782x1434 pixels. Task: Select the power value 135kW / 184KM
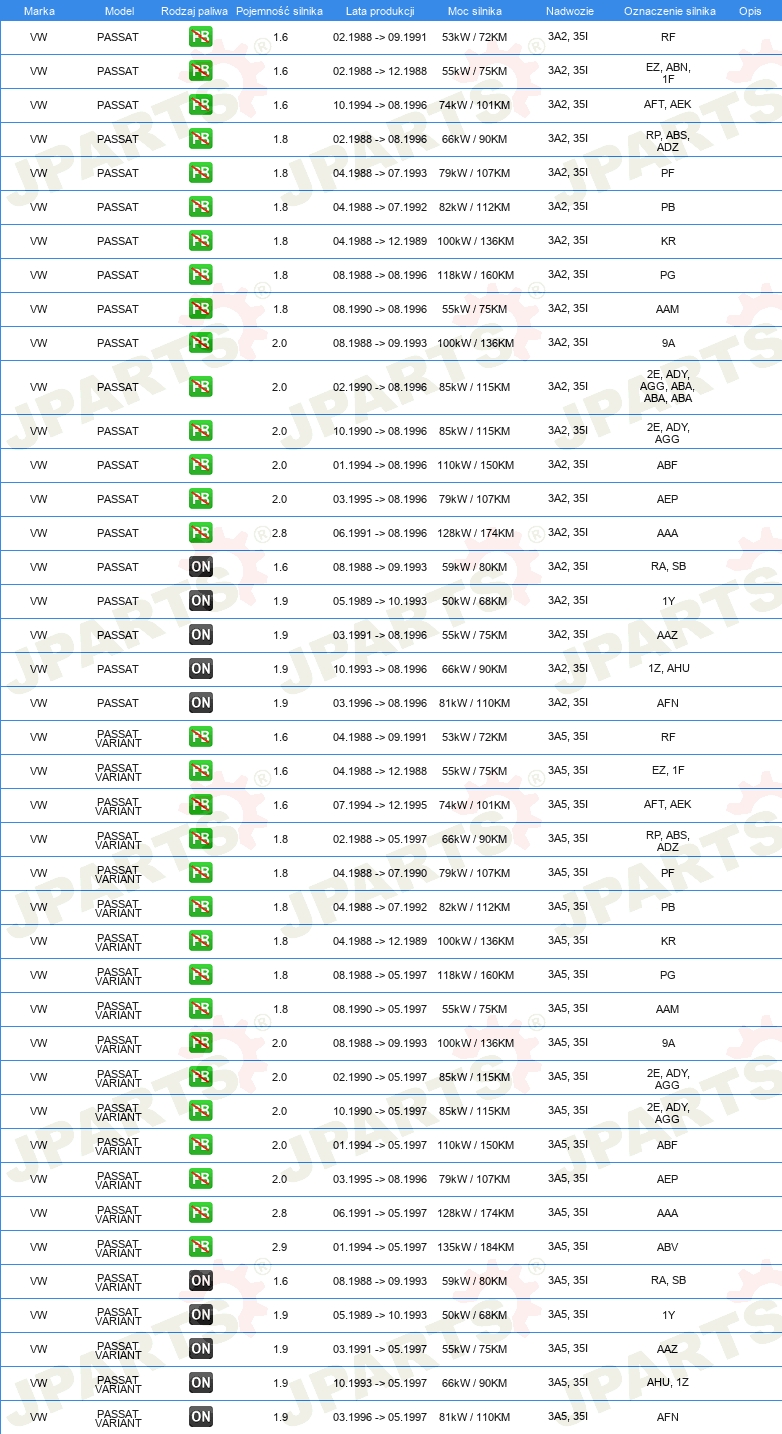click(x=476, y=1247)
